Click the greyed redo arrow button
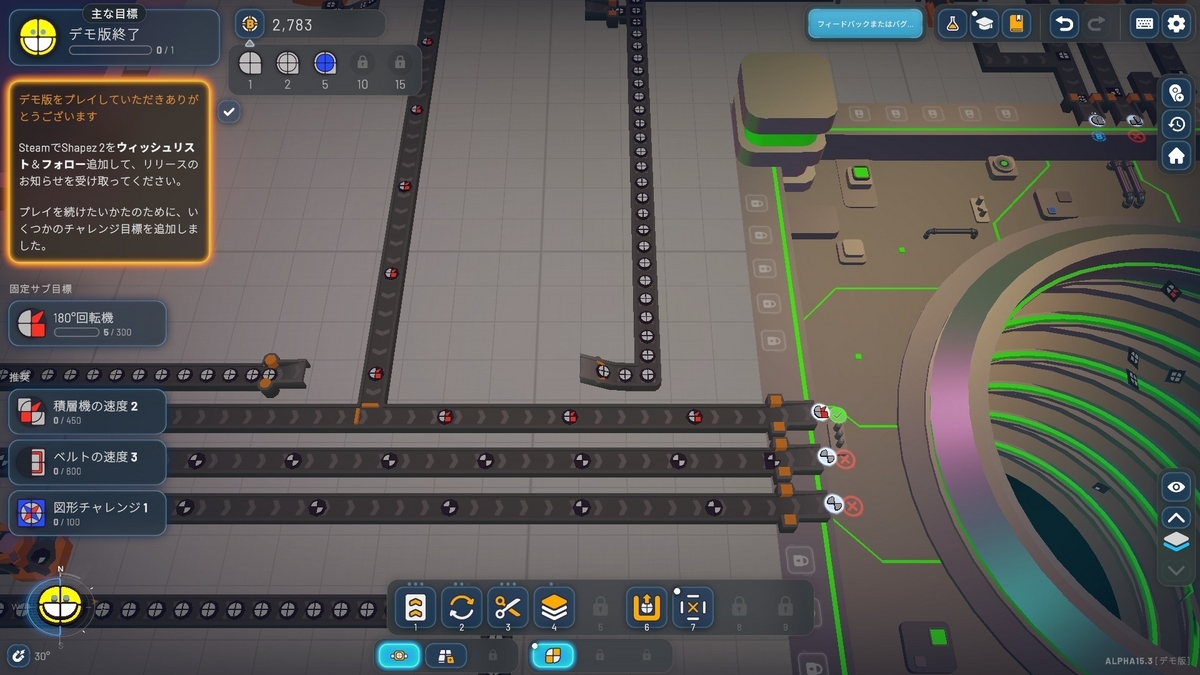This screenshot has width=1200, height=675. pyautogui.click(x=1096, y=24)
